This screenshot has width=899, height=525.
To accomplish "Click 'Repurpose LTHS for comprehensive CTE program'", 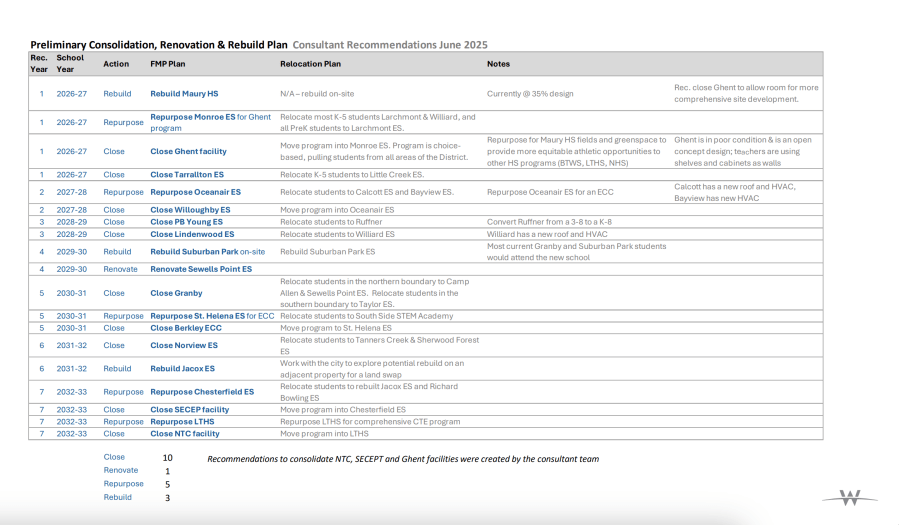I will tap(370, 422).
